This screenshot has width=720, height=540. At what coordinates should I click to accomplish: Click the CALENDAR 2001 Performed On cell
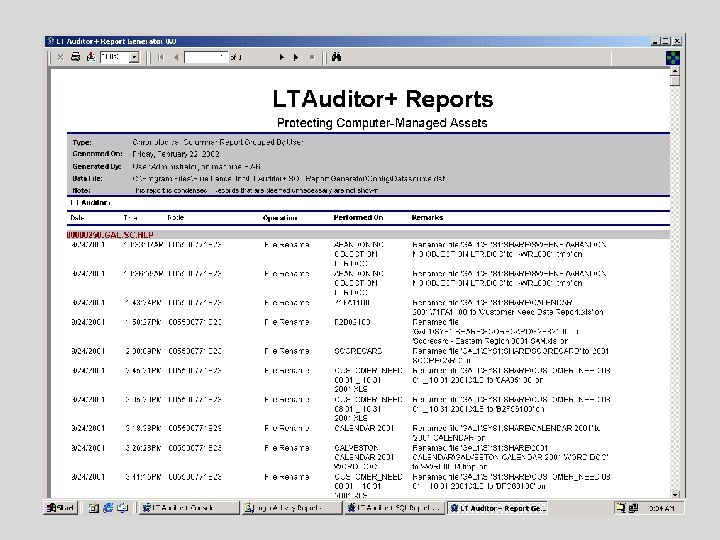[364, 428]
